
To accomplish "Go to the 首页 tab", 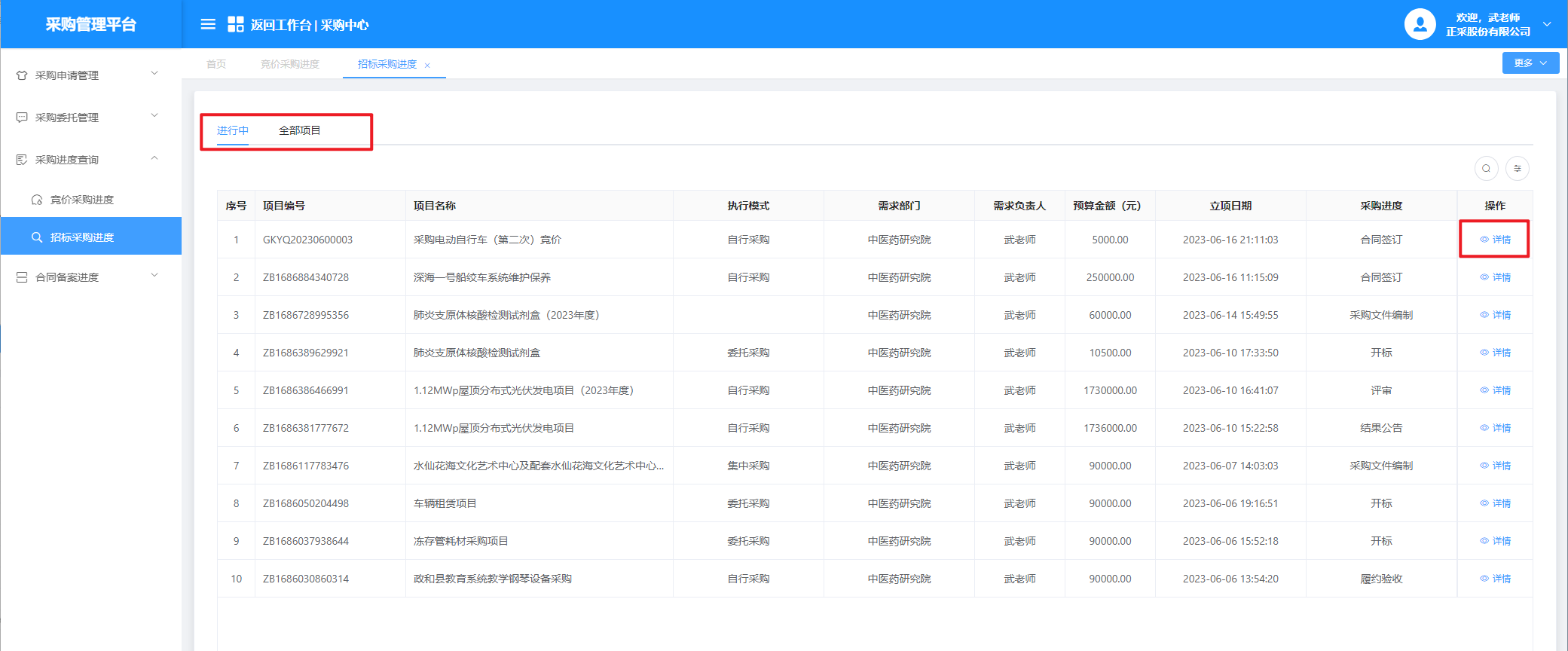I will (216, 64).
